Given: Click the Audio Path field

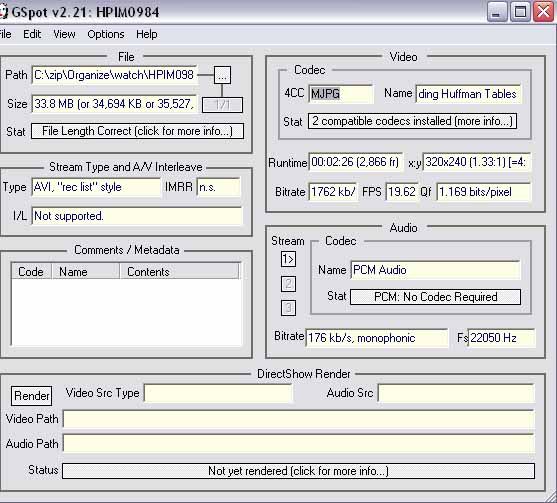Looking at the screenshot, I should point(298,443).
